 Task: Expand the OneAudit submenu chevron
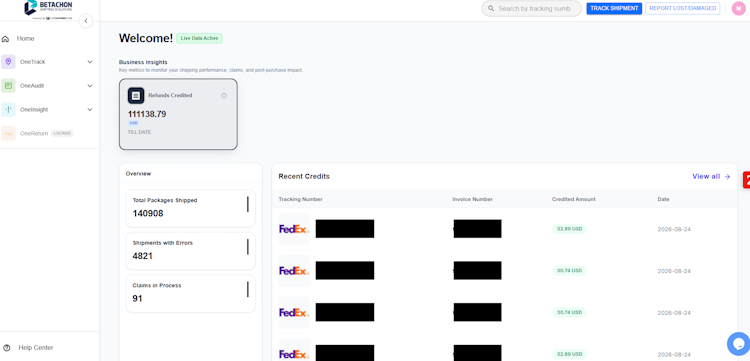(x=89, y=86)
